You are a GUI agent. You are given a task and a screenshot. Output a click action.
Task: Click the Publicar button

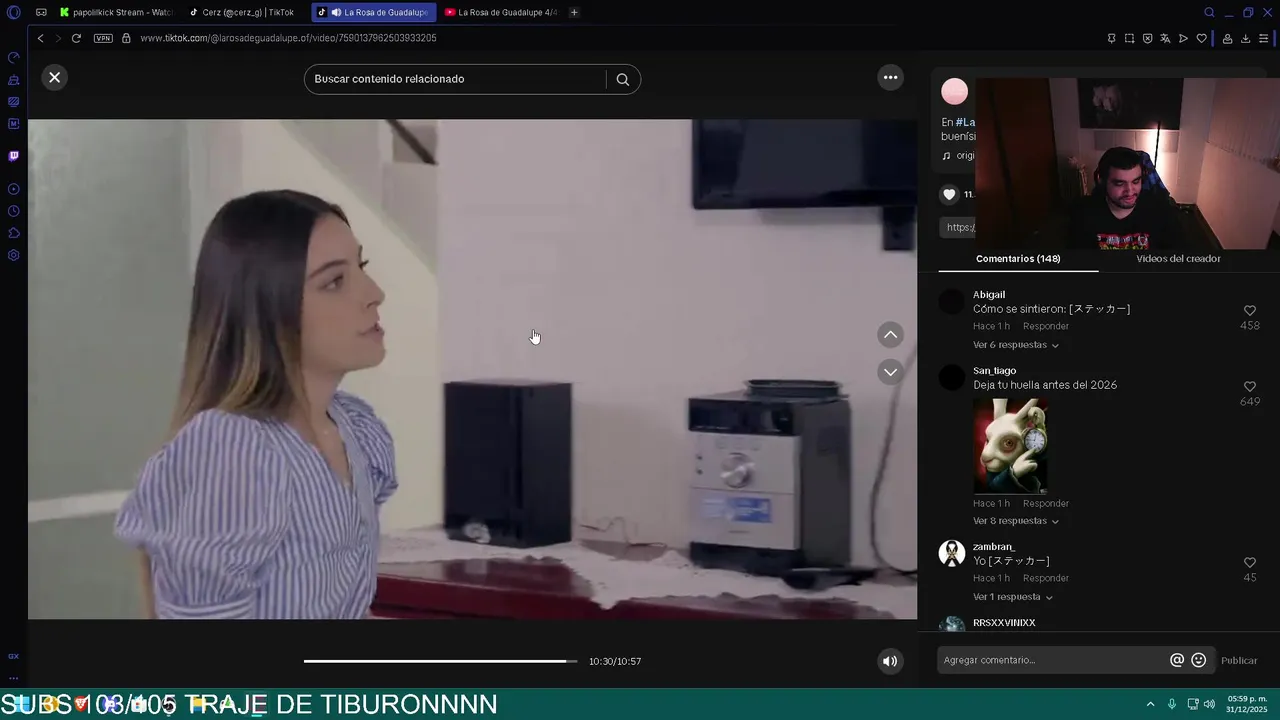[1239, 660]
